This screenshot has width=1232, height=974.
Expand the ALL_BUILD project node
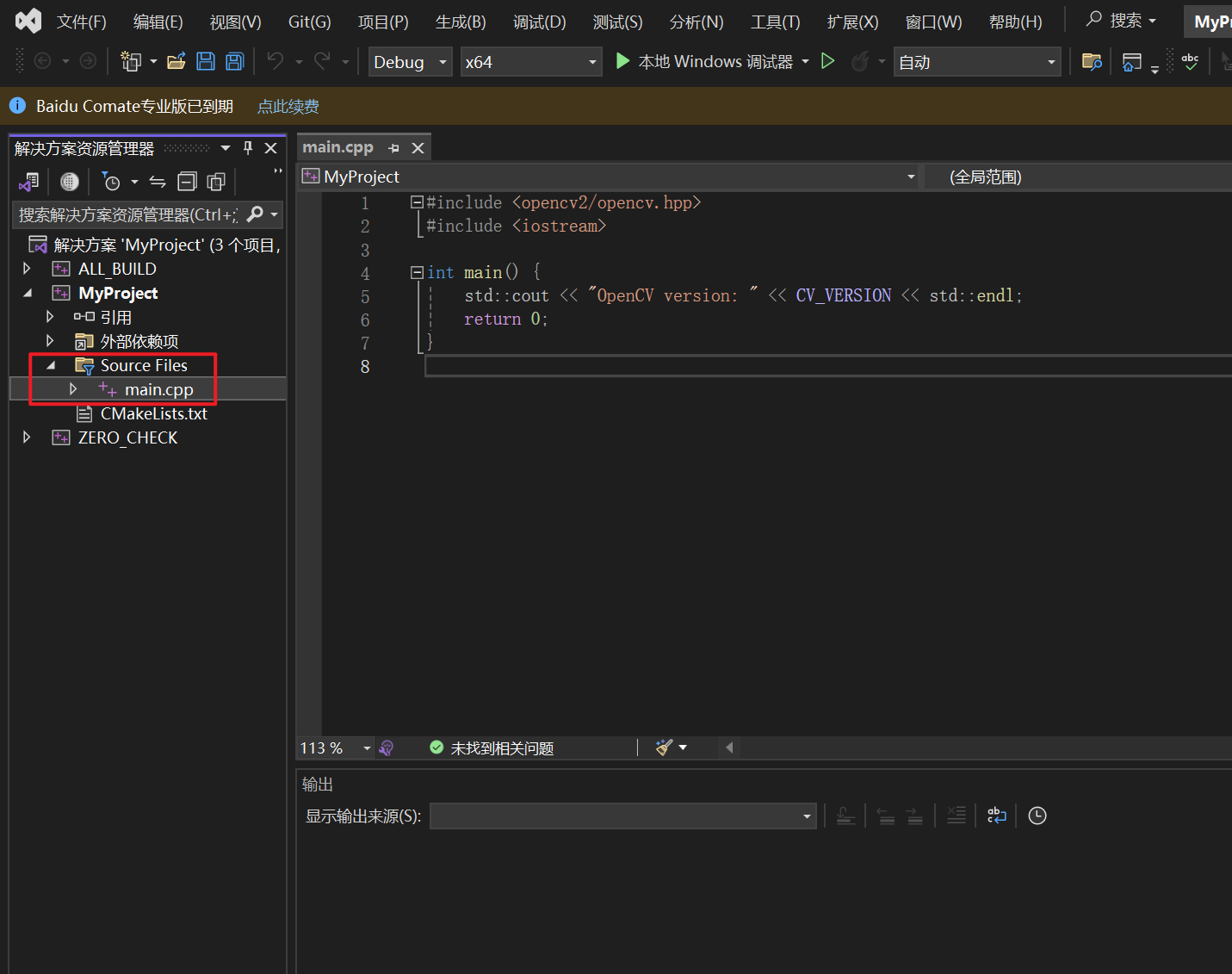point(27,269)
